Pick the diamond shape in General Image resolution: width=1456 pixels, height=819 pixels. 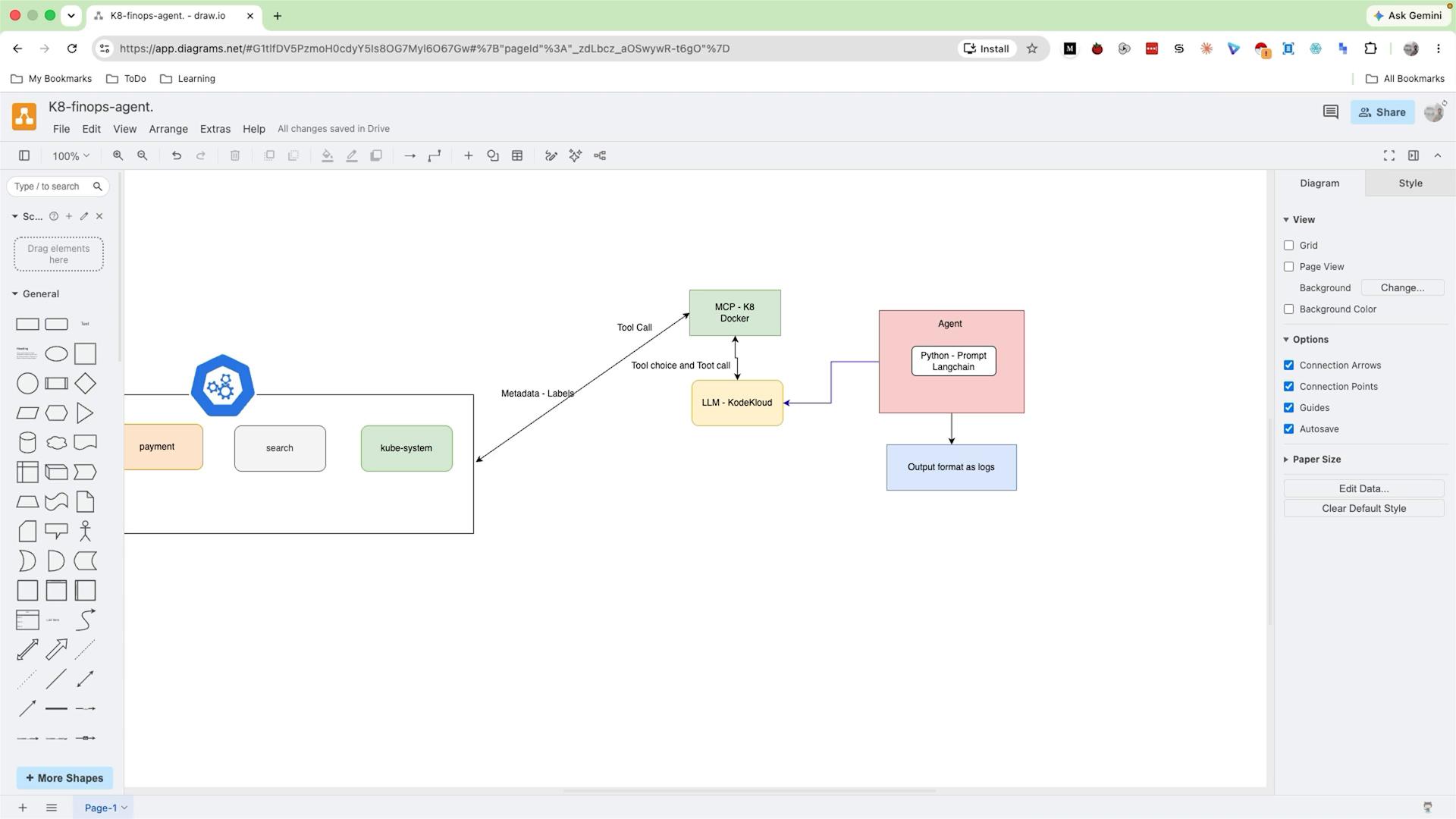(x=85, y=383)
